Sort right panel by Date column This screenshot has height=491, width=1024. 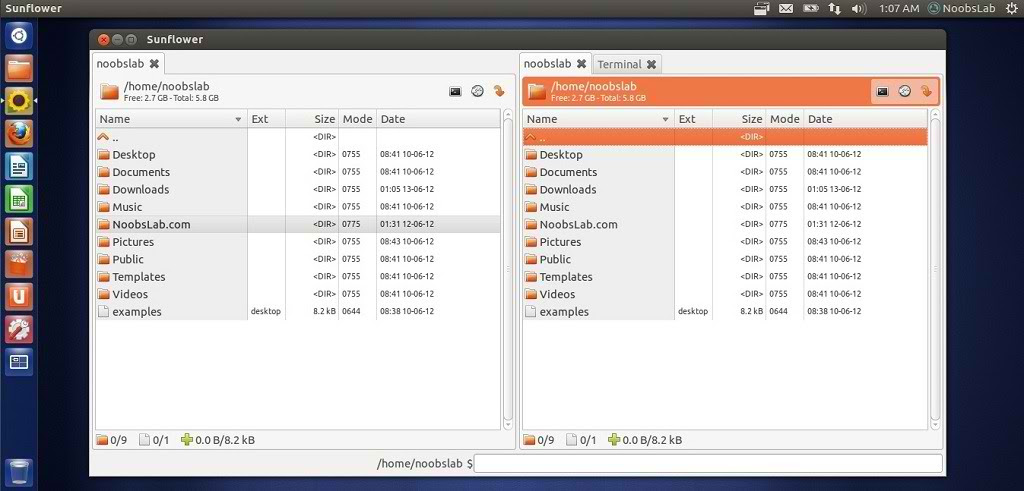coord(865,119)
